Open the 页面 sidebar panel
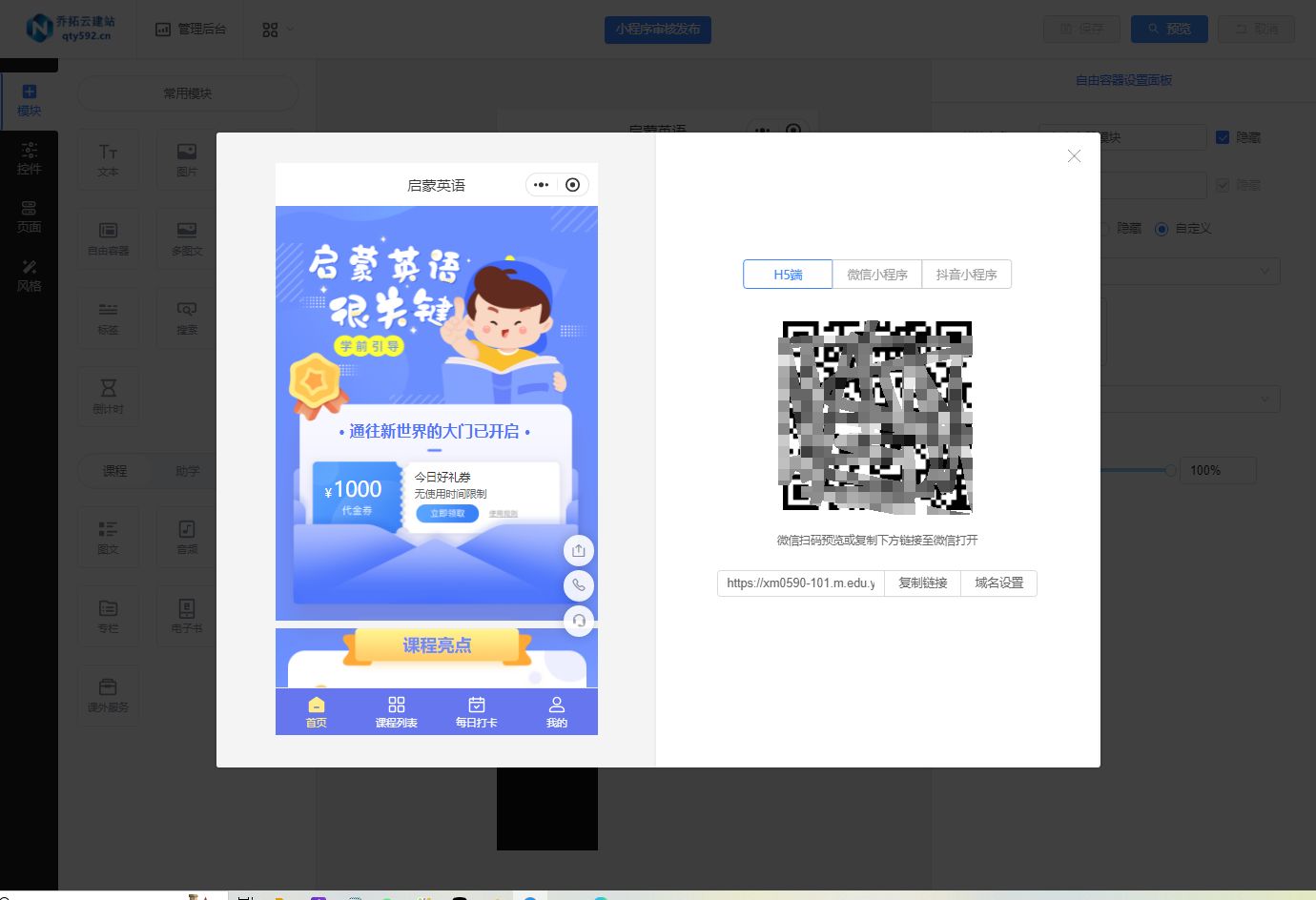This screenshot has width=1316, height=900. [29, 217]
